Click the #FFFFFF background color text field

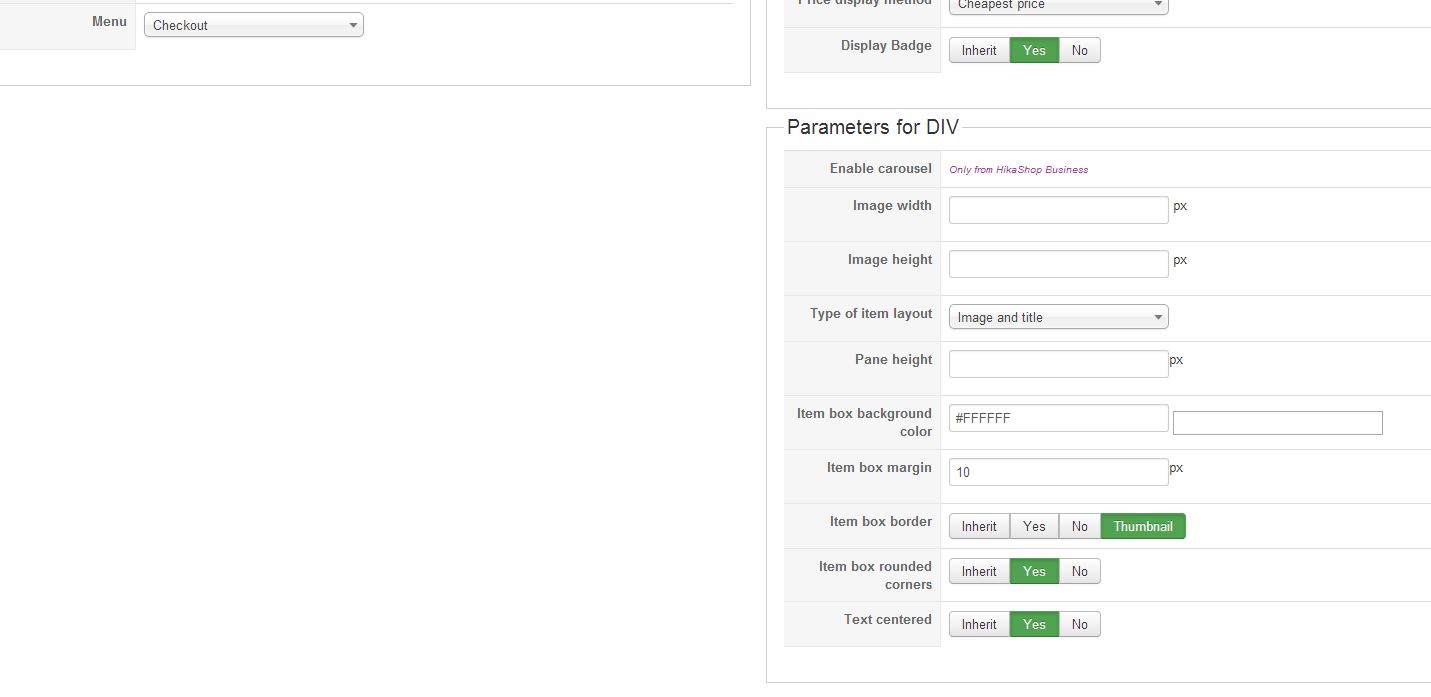(1058, 418)
